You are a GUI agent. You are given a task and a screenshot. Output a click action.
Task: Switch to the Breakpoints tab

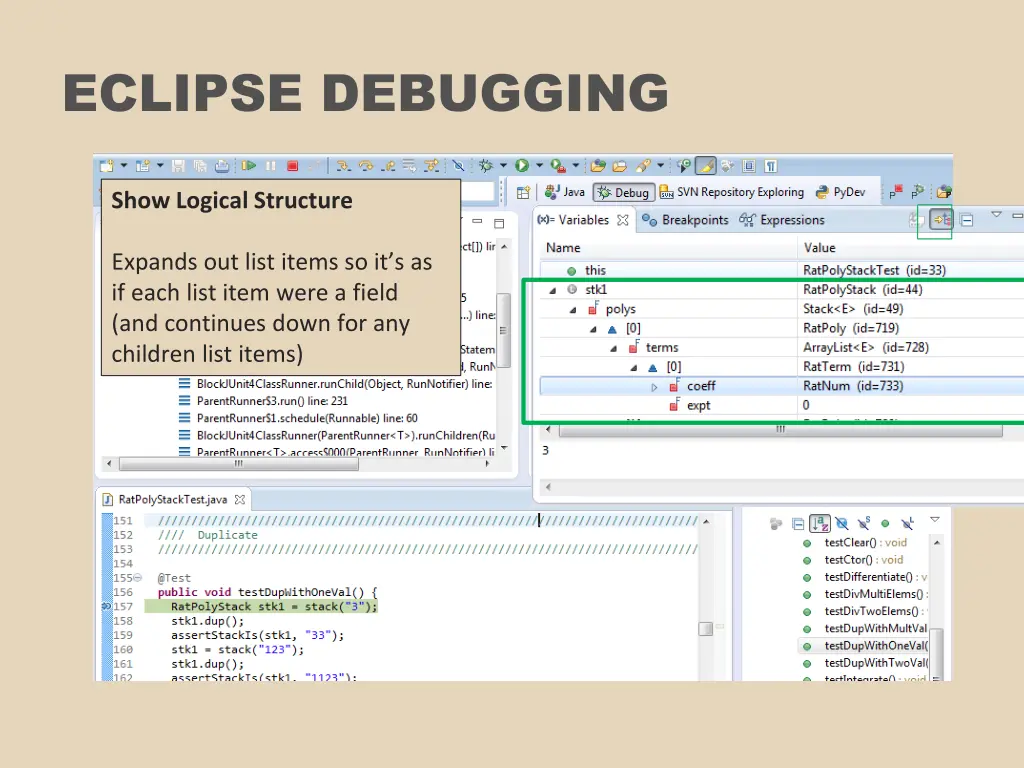693,220
